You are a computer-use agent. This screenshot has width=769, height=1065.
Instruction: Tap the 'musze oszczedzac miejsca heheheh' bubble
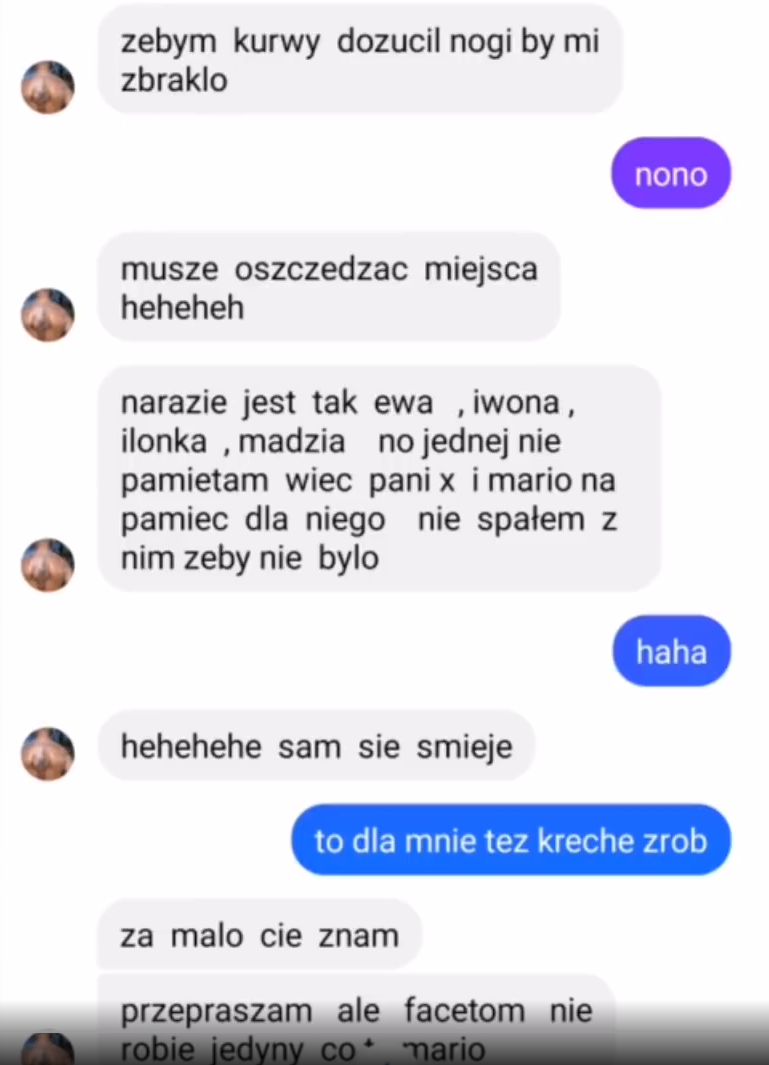coord(329,287)
